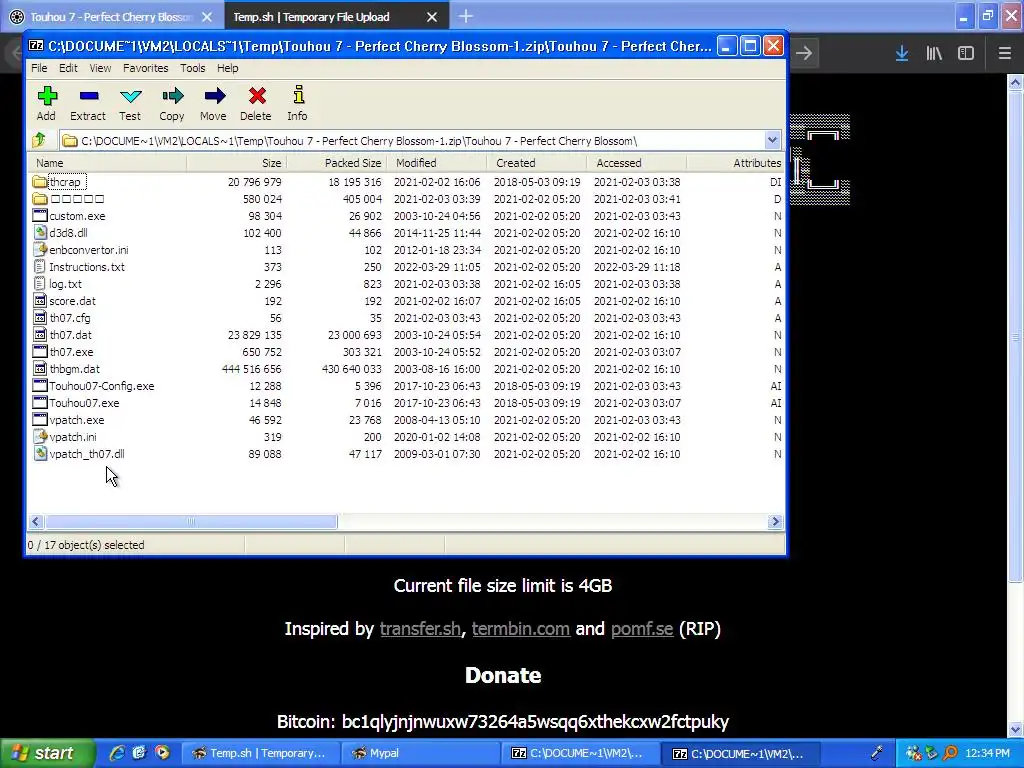The width and height of the screenshot is (1024, 768).
Task: Open a new browser tab
Action: pyautogui.click(x=466, y=16)
